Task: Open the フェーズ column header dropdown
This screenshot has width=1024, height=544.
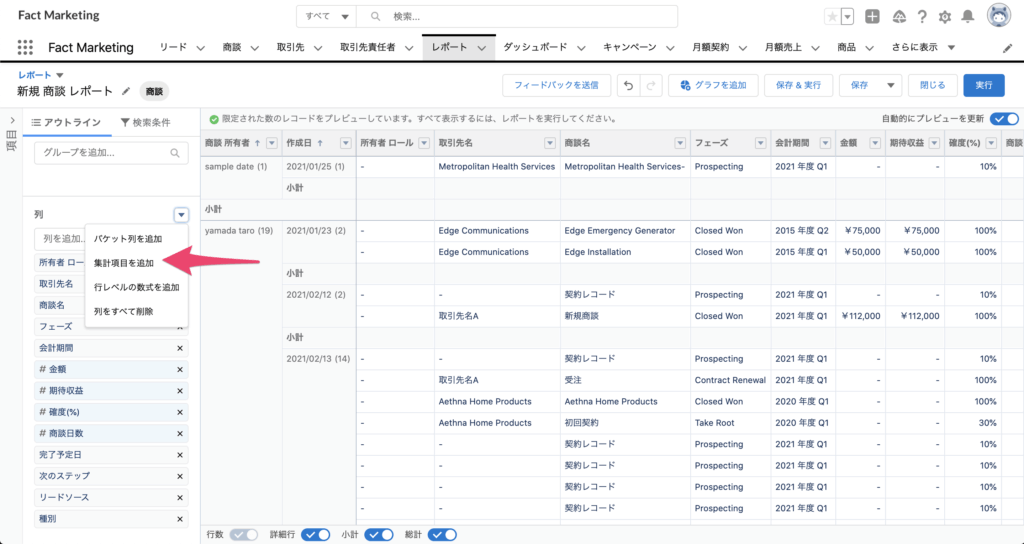Action: point(760,143)
